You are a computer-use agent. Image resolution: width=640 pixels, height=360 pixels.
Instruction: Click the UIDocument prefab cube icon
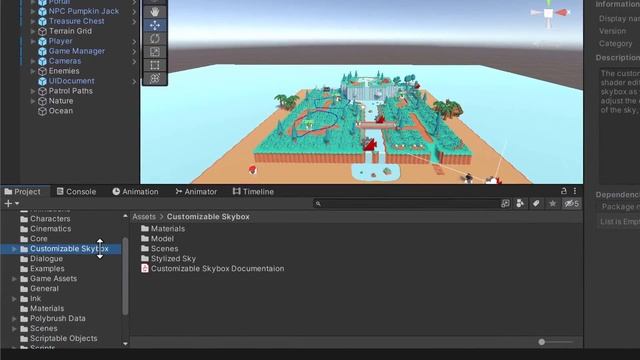click(x=42, y=81)
